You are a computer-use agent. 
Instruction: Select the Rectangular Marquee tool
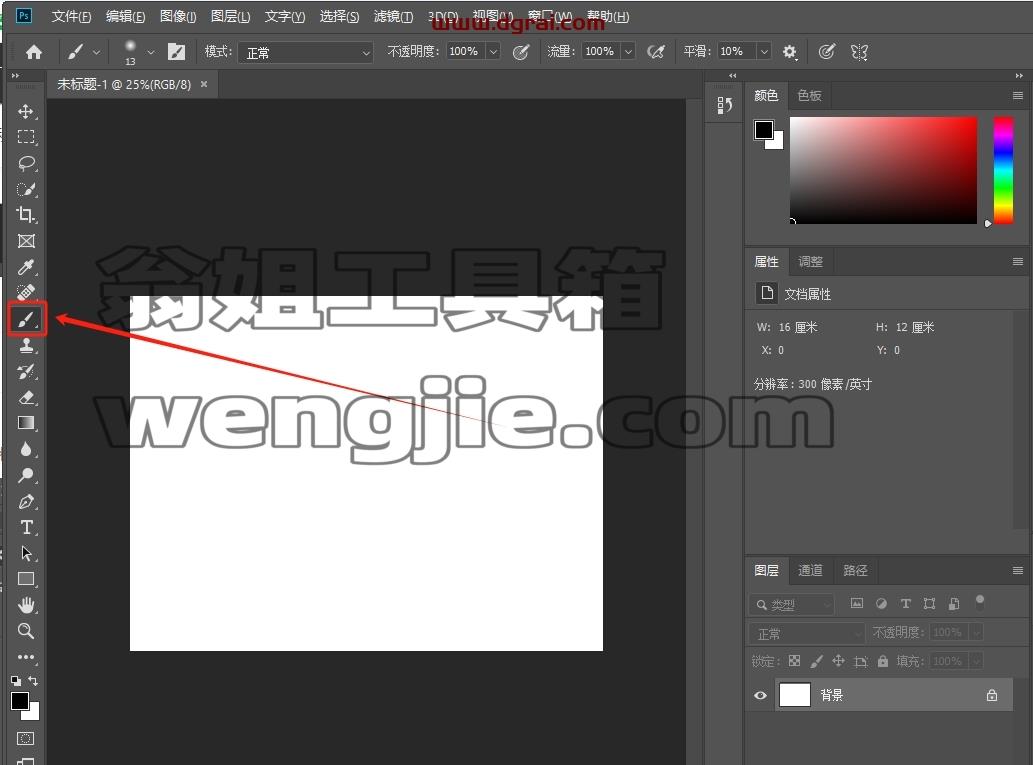click(x=26, y=137)
